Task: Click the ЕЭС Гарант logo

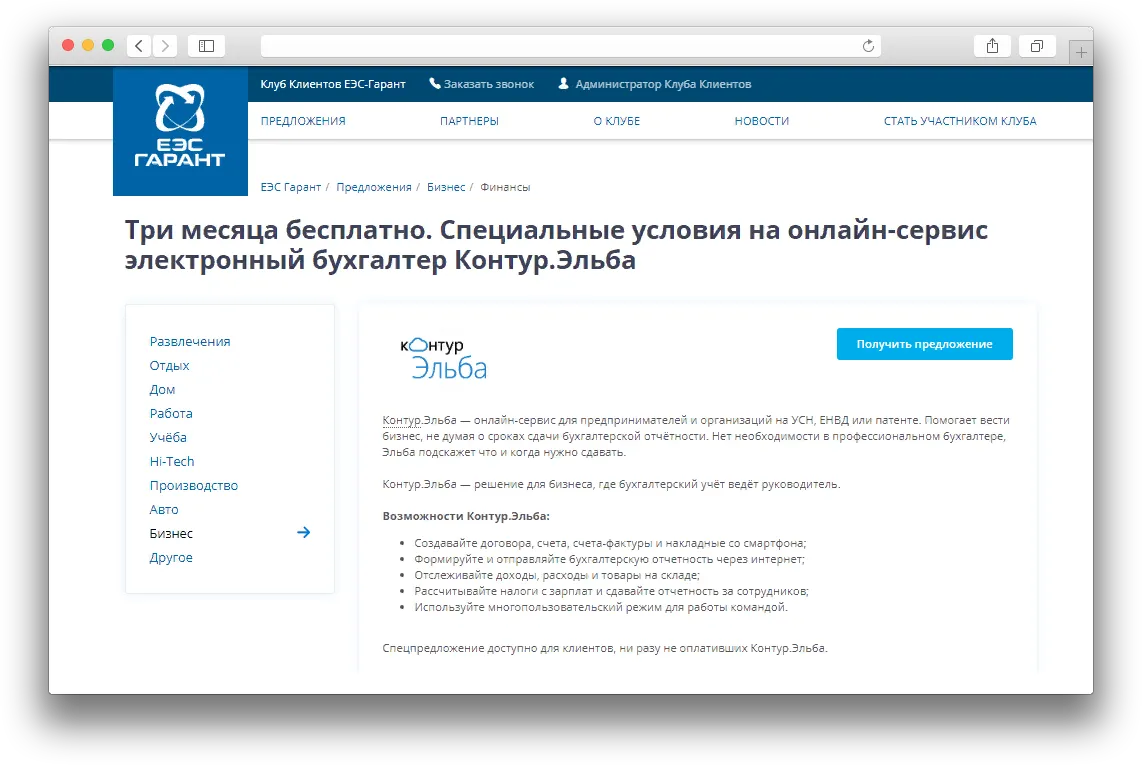Action: tap(180, 131)
